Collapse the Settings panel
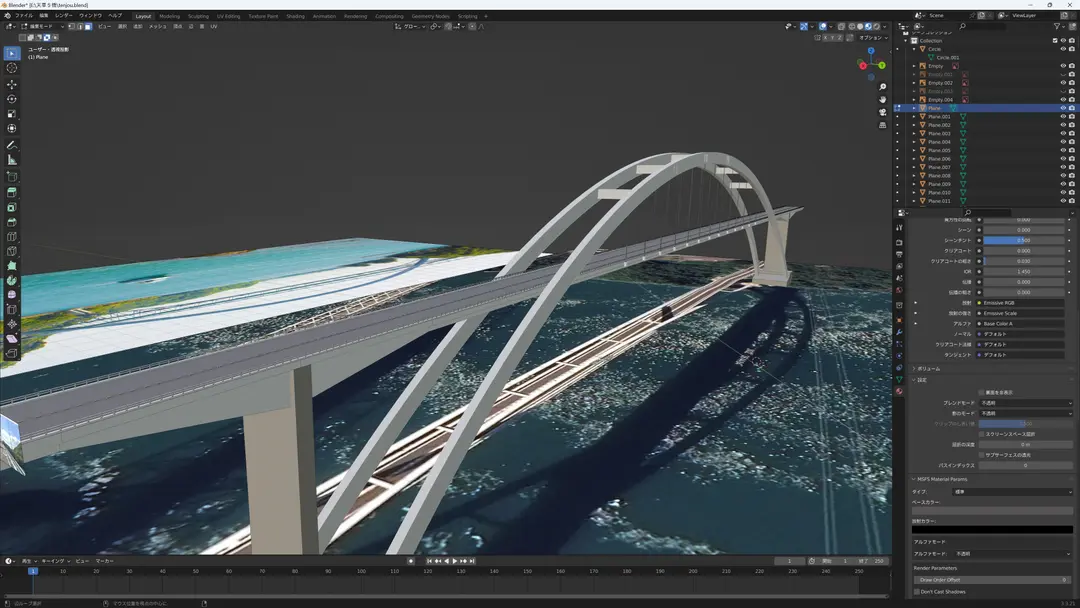This screenshot has height=608, width=1080. (x=914, y=379)
